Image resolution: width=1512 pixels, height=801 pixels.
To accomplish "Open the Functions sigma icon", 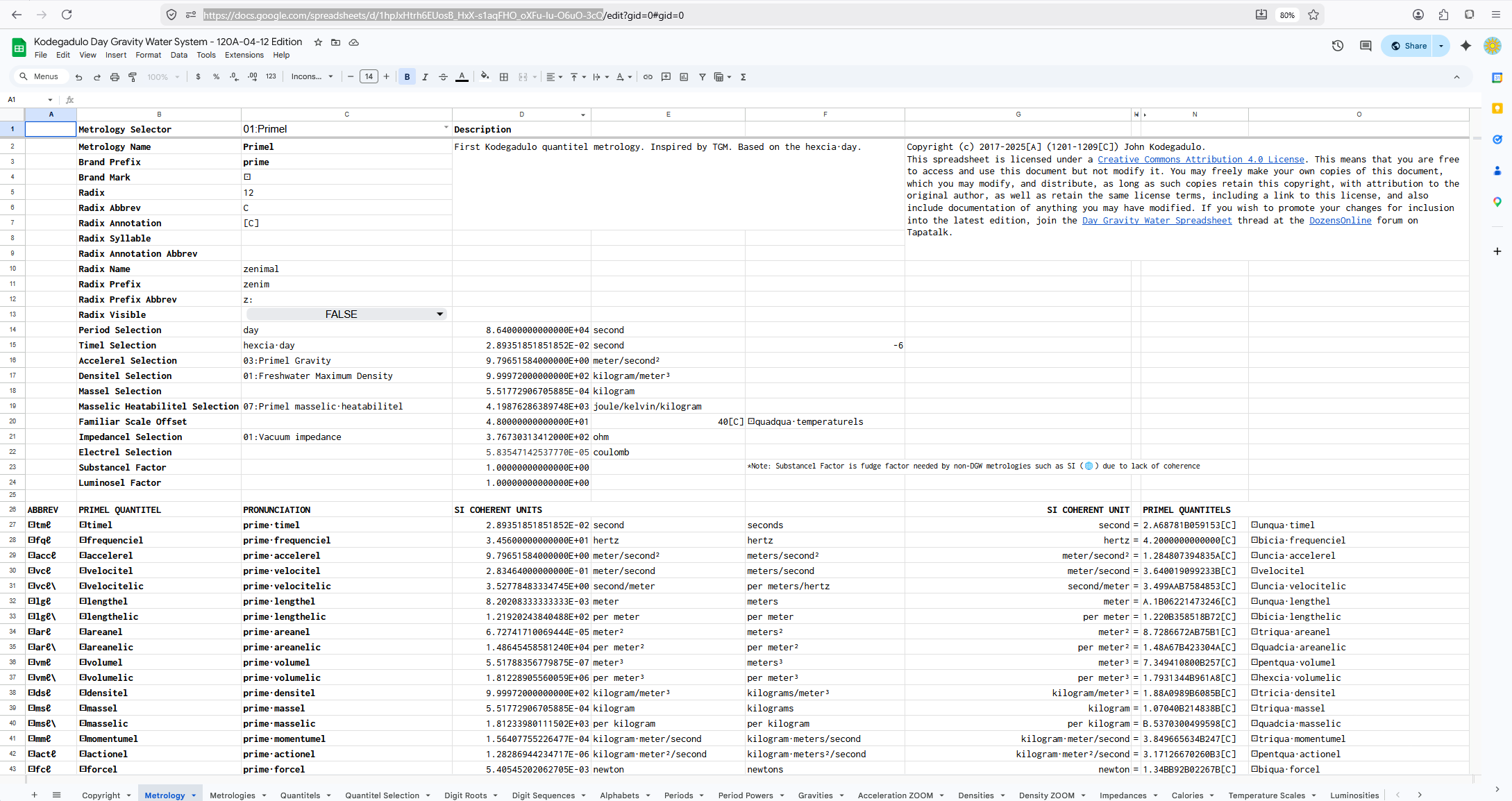I will tap(743, 77).
